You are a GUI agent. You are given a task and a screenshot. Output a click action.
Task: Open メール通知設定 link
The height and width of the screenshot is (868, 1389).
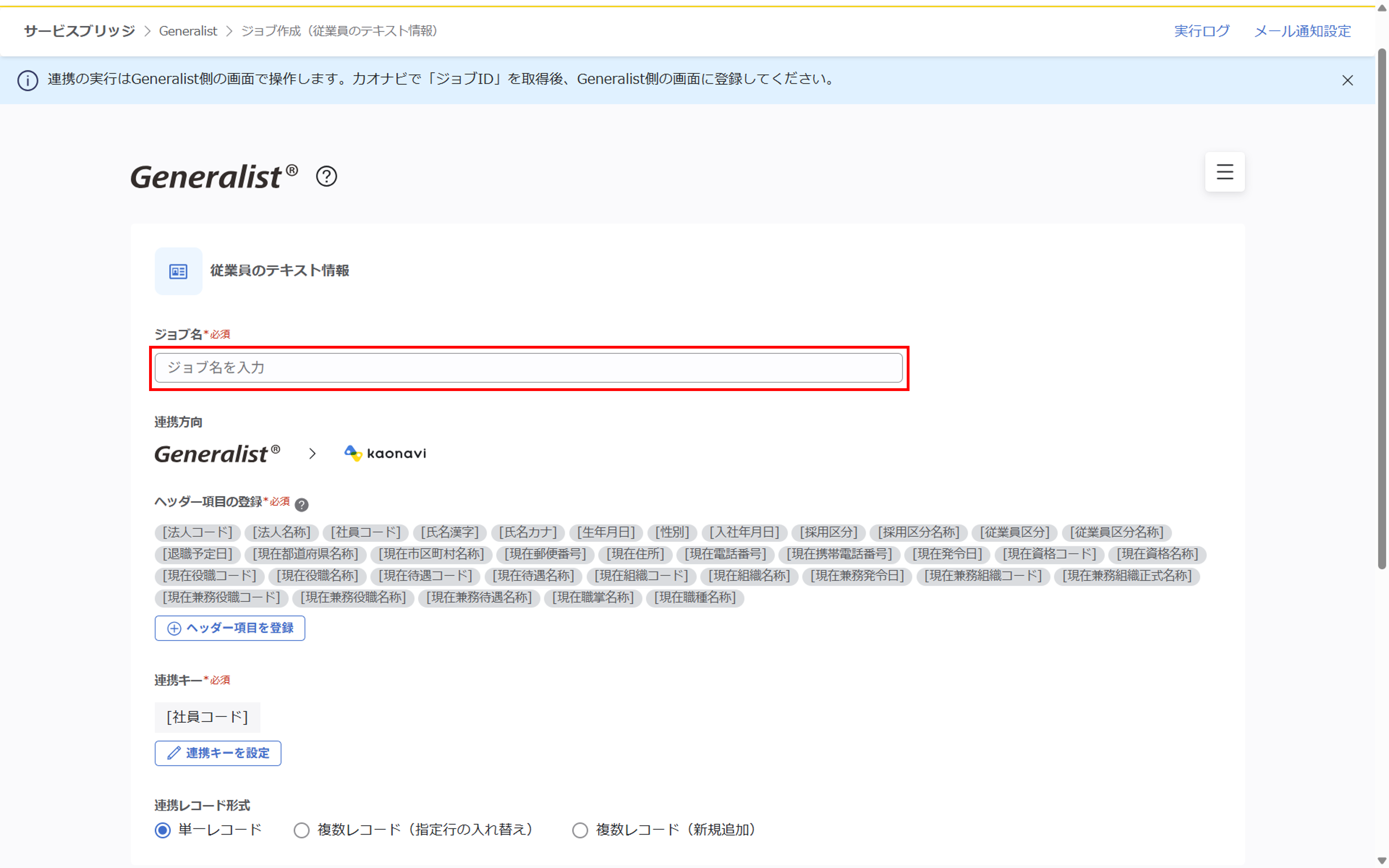[x=1302, y=31]
